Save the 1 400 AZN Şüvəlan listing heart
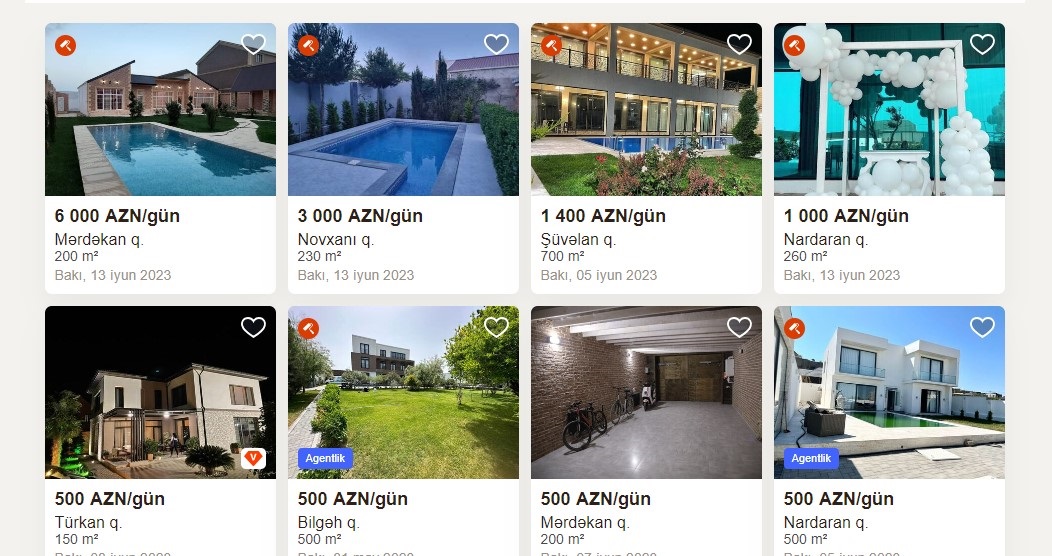1052x556 pixels. [x=739, y=44]
